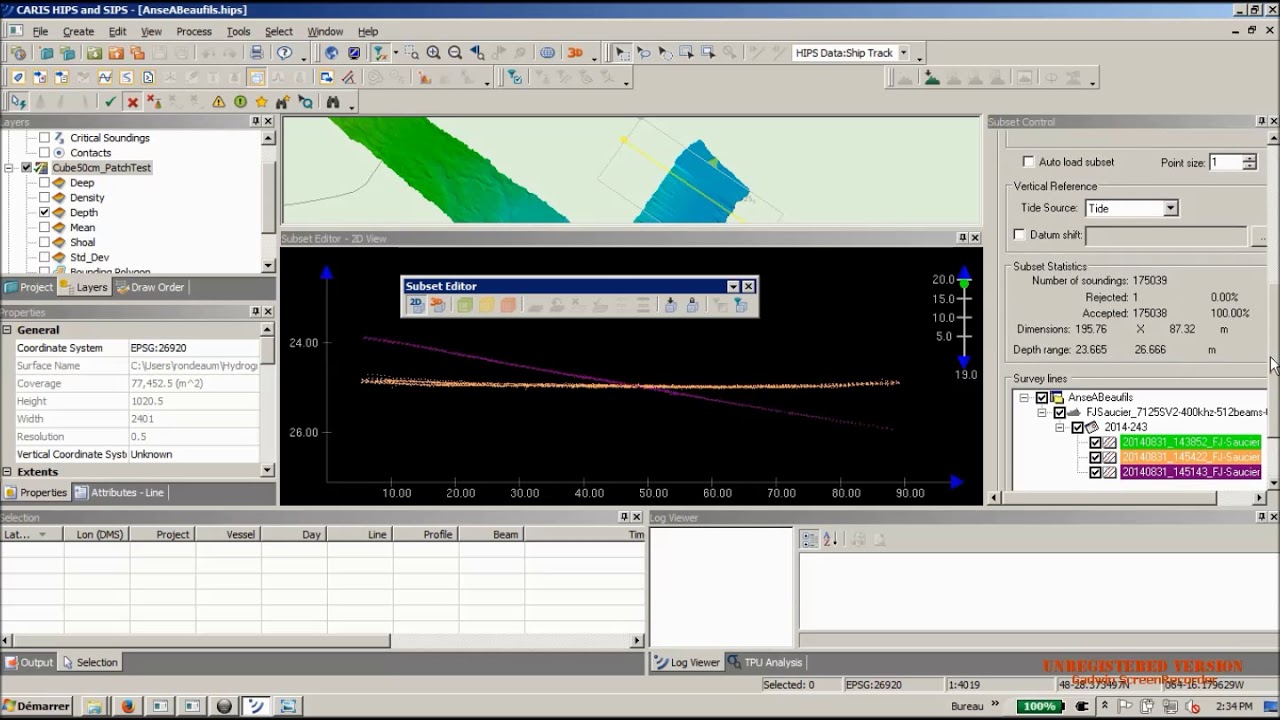Collapse the AnseABeaufils survey lines node
Image resolution: width=1280 pixels, height=720 pixels.
click(1024, 398)
